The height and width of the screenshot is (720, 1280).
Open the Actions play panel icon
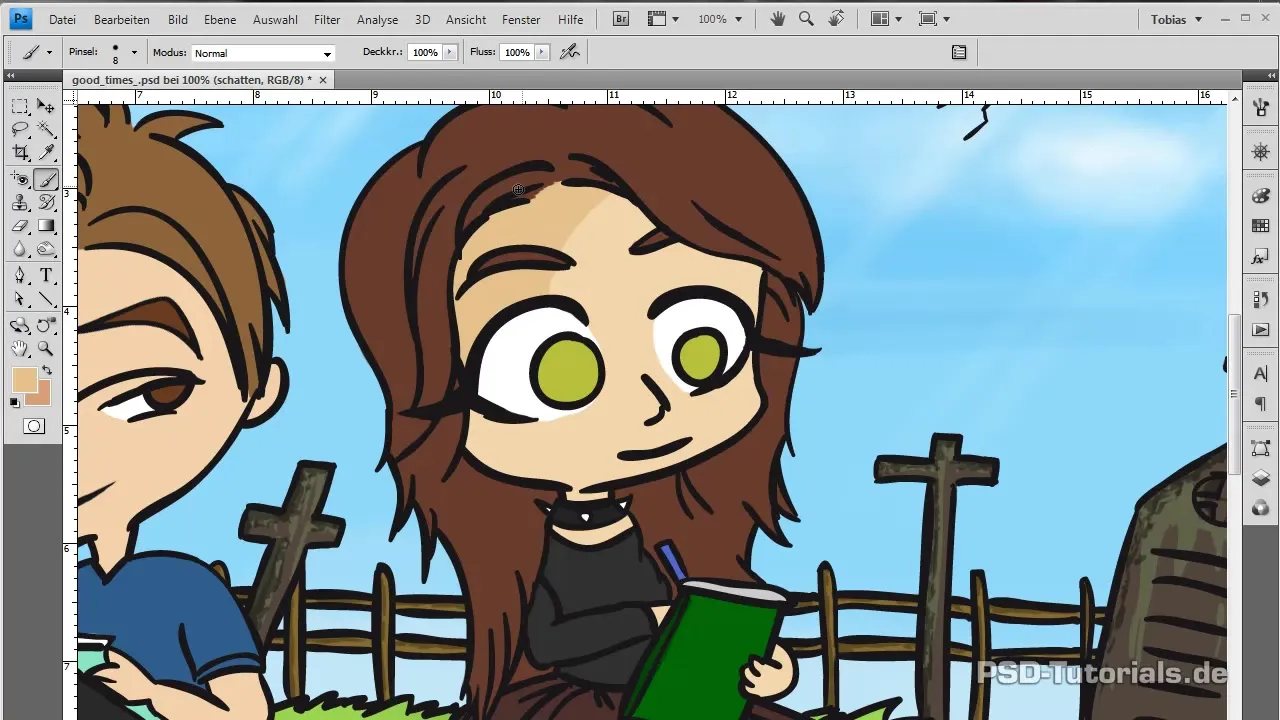point(1260,329)
